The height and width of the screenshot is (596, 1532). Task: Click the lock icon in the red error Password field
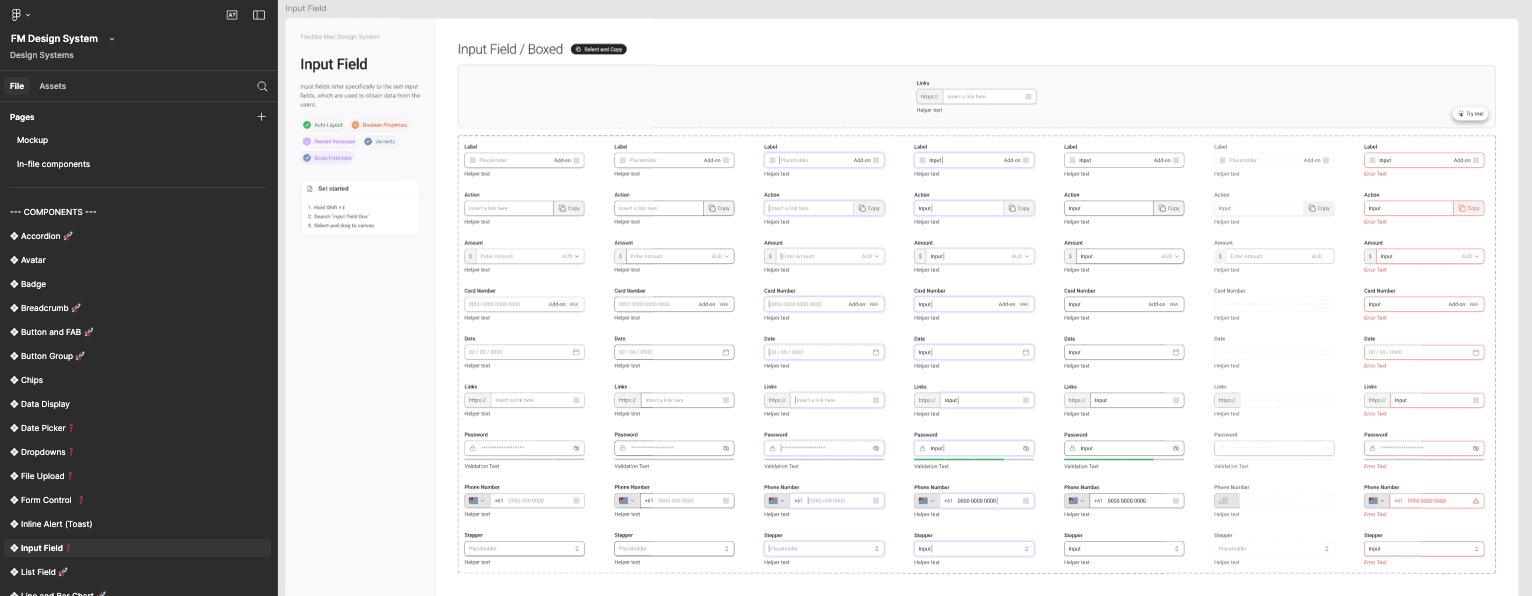(1374, 448)
